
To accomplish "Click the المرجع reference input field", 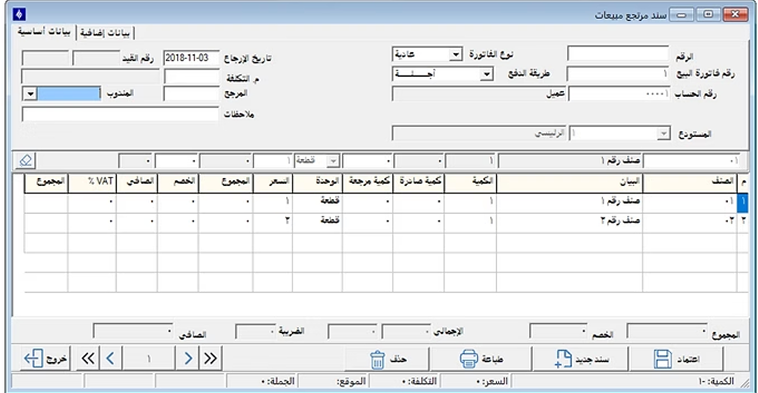I will pyautogui.click(x=191, y=94).
